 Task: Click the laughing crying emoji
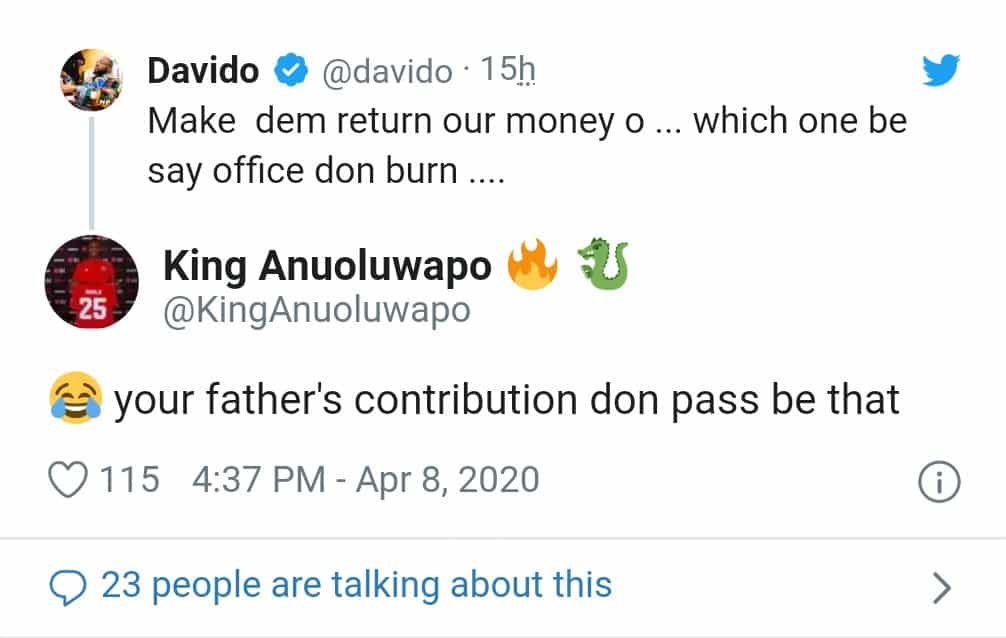[x=74, y=400]
